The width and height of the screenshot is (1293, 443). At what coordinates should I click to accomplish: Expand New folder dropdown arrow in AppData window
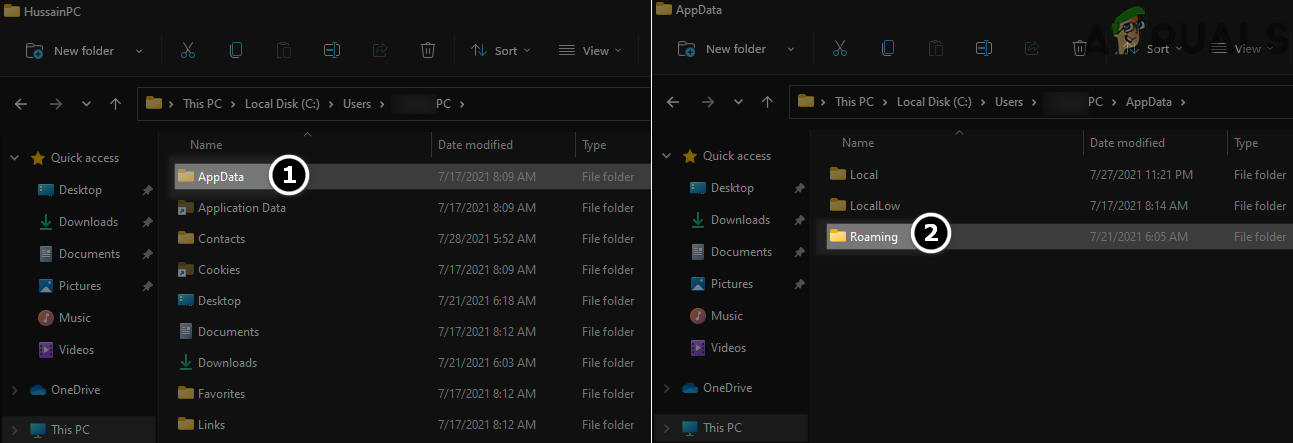(x=791, y=49)
